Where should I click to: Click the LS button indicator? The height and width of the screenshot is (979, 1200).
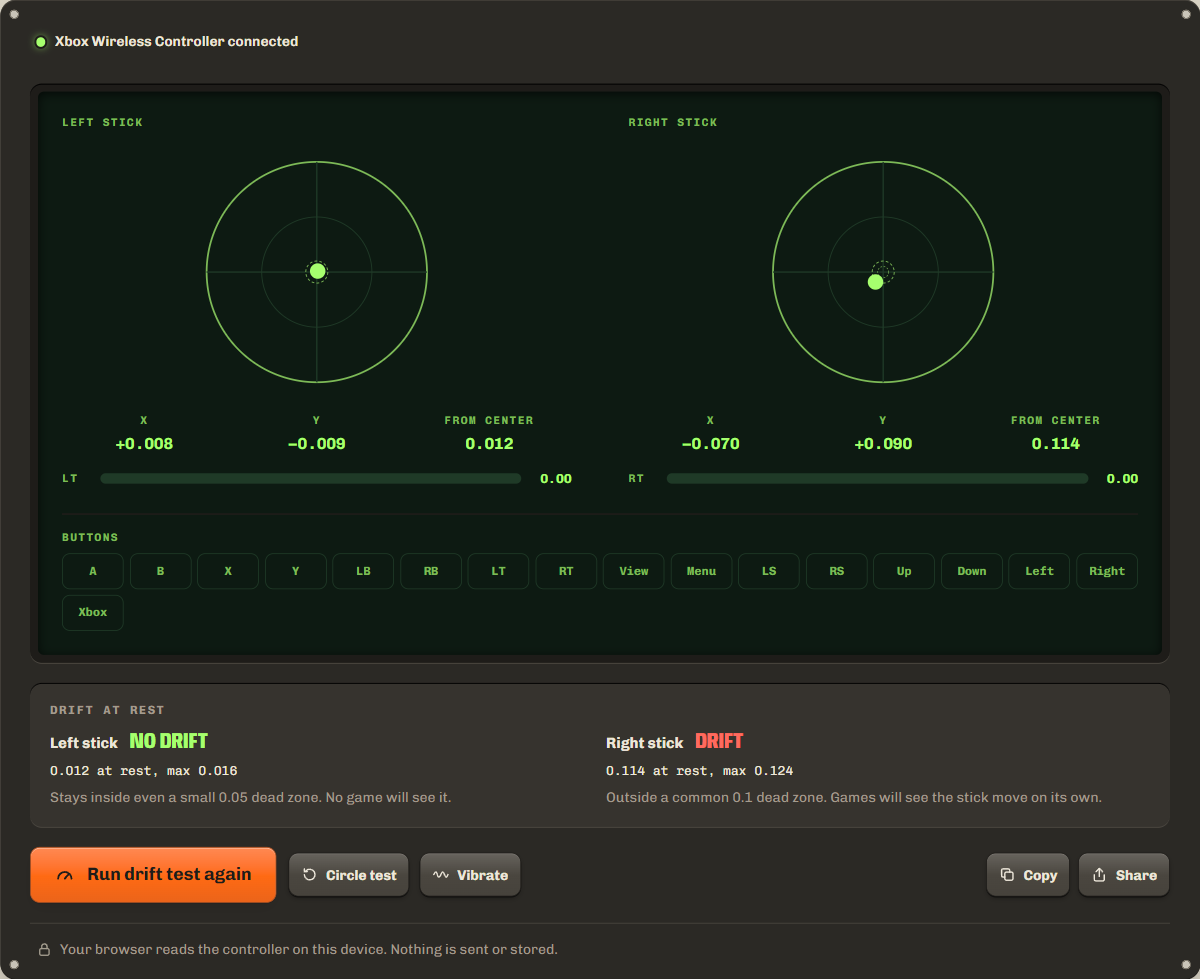pos(769,571)
